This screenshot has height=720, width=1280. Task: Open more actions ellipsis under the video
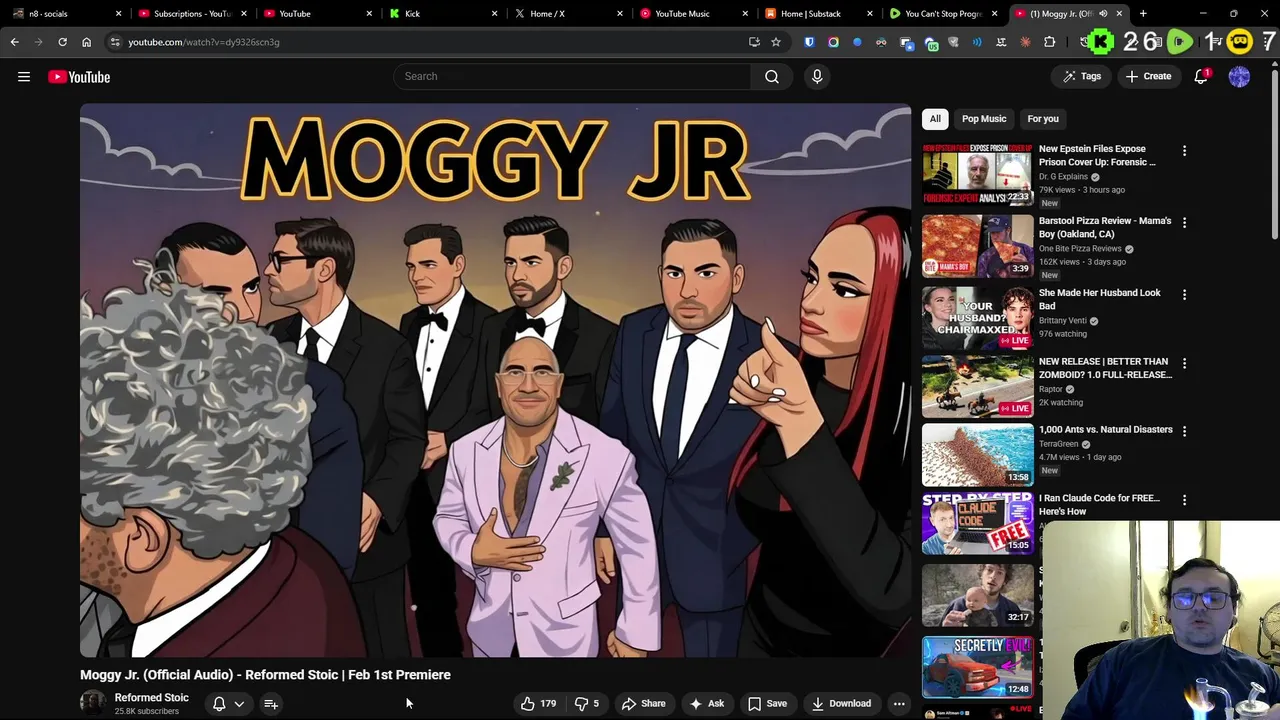pyautogui.click(x=899, y=703)
